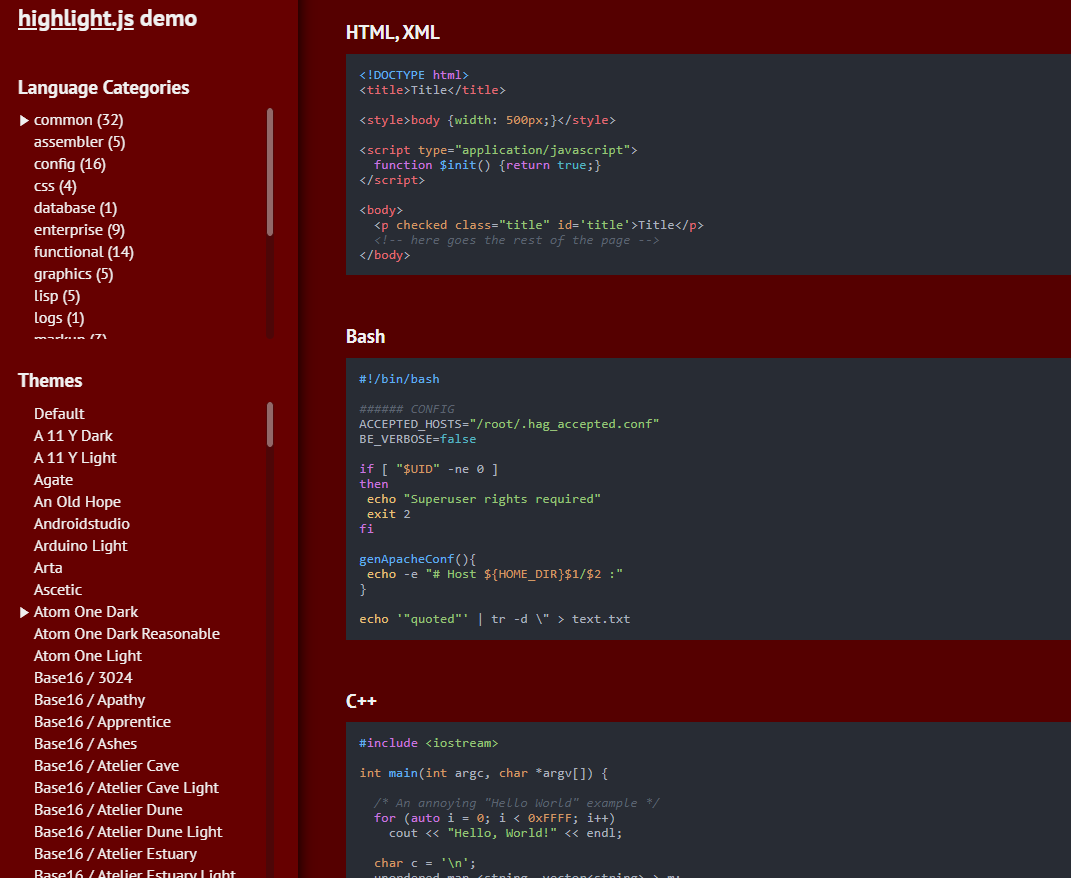Click the BE_VERBOSE=false line
1071x878 pixels.
pos(418,439)
